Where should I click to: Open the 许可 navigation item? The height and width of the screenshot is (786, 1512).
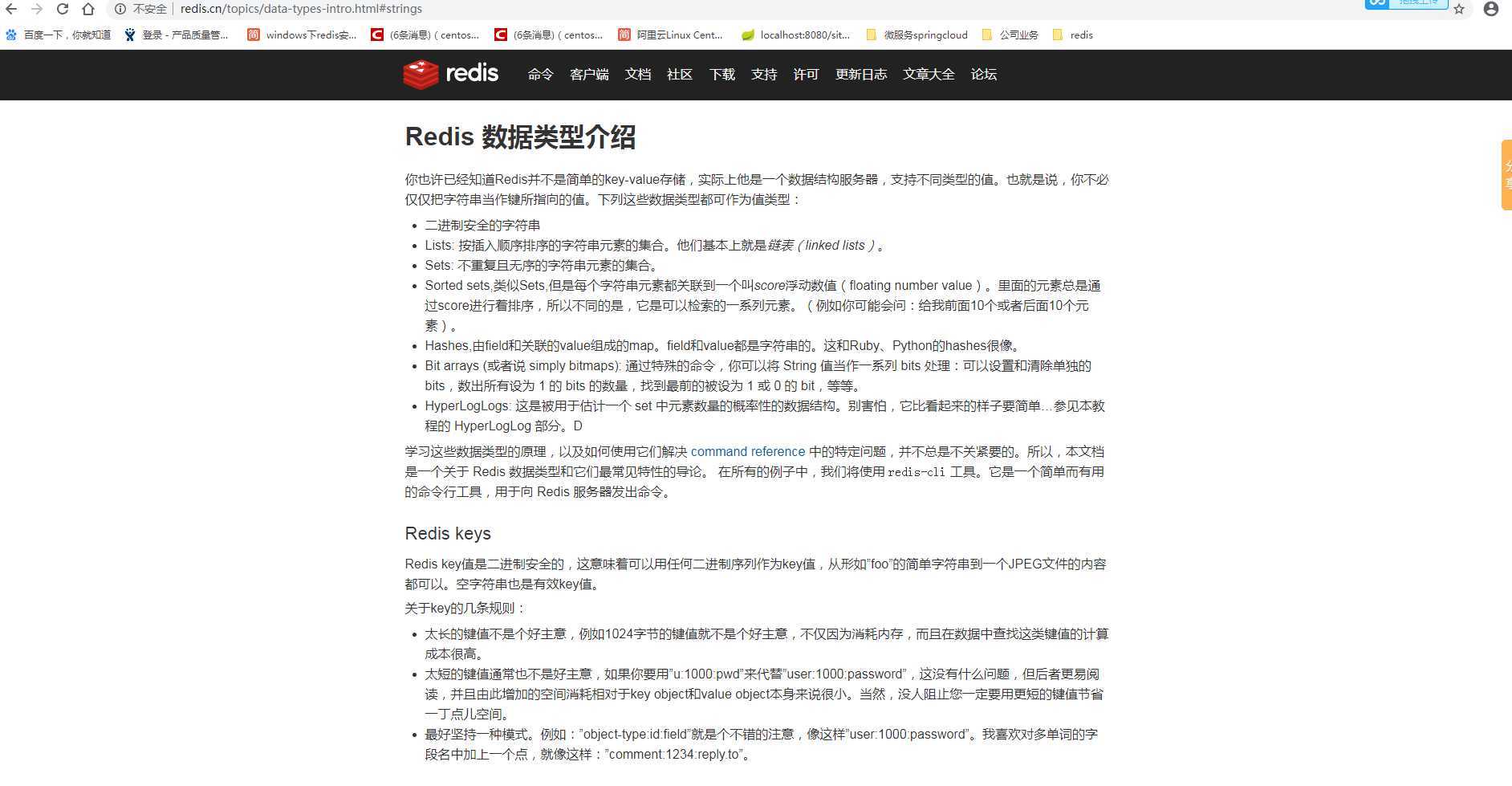(806, 74)
